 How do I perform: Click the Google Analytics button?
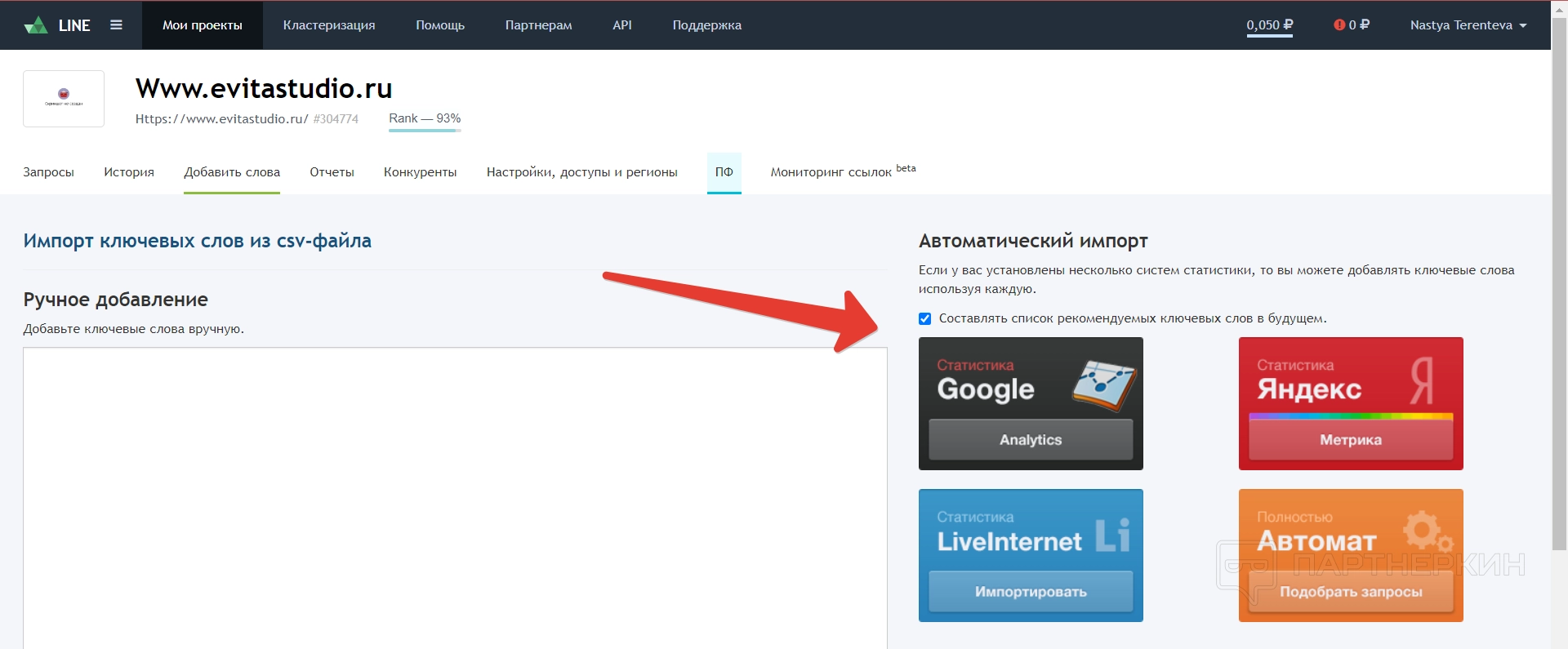point(1031,439)
